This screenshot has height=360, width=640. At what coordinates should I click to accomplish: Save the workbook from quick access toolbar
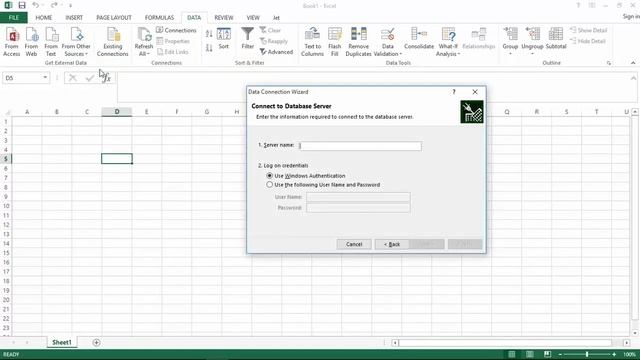(22, 5)
